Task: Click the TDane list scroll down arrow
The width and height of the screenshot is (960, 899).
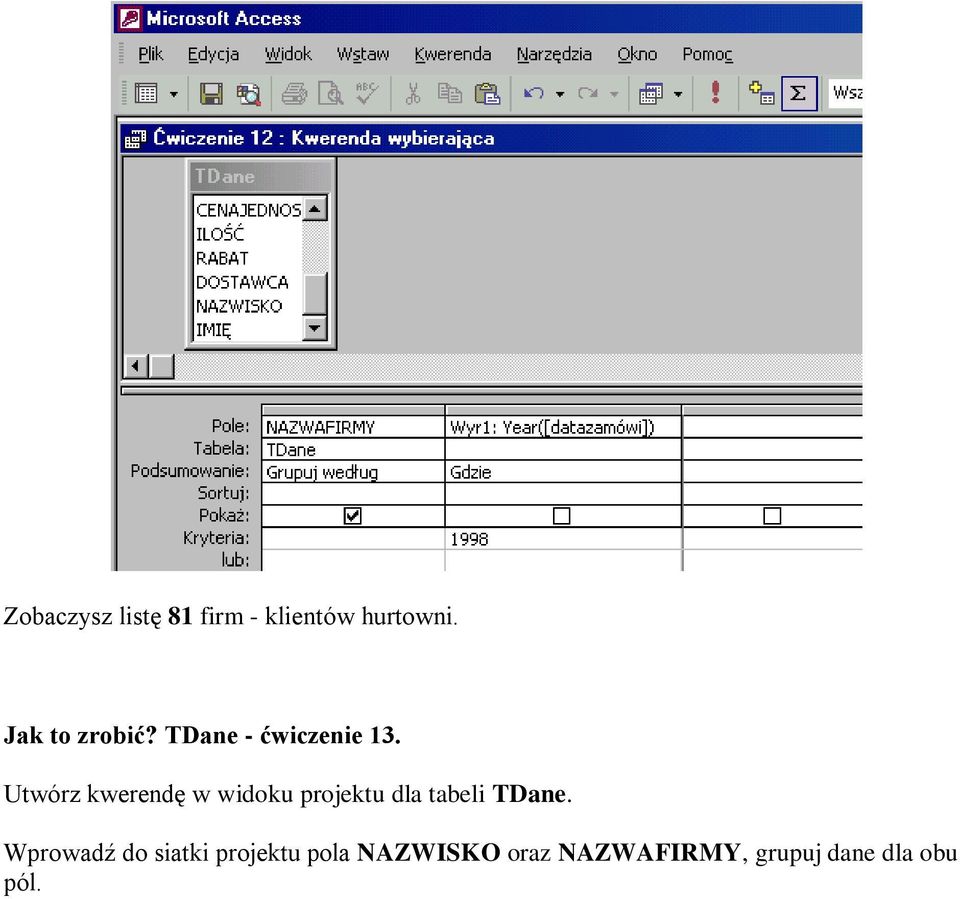Action: pyautogui.click(x=315, y=328)
